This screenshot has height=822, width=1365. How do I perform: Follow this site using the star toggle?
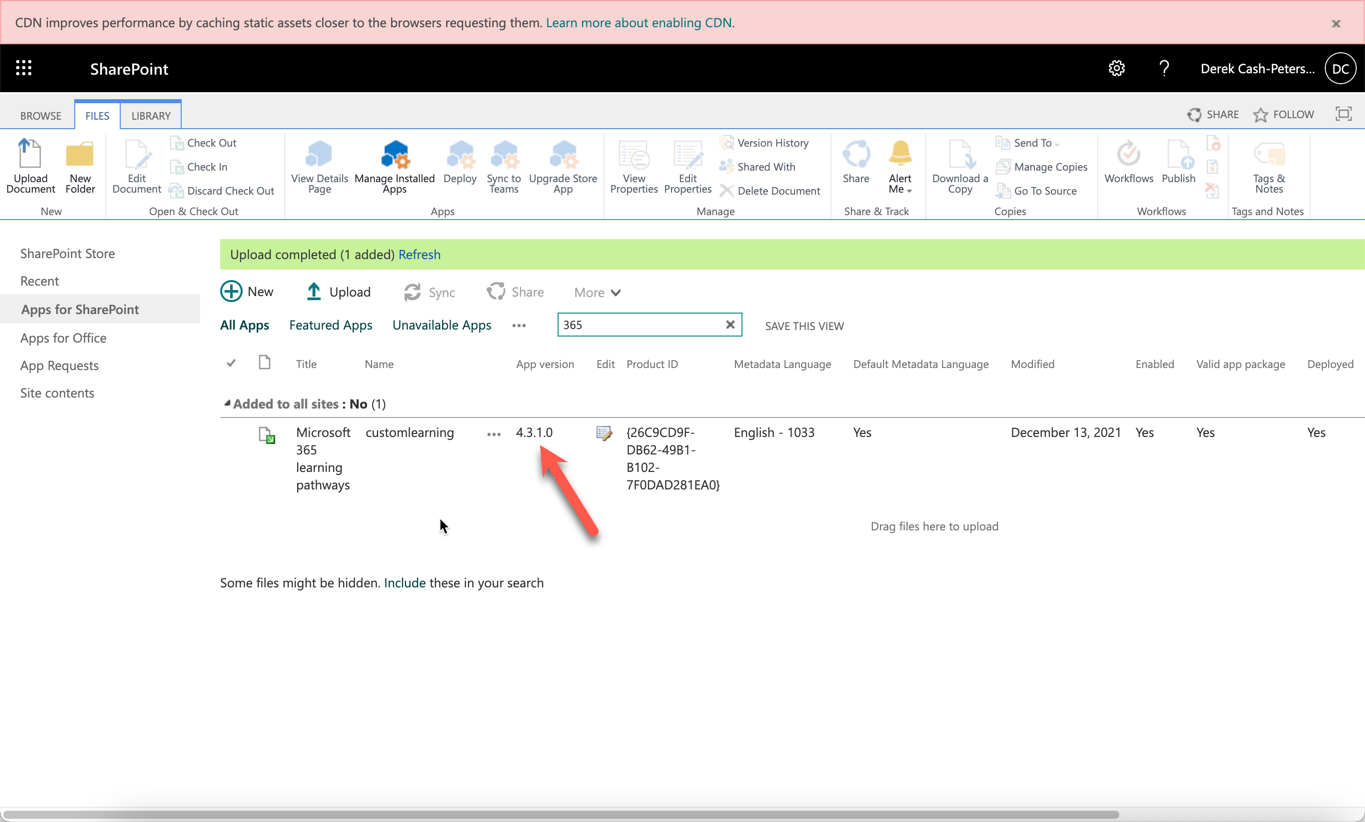[1283, 114]
